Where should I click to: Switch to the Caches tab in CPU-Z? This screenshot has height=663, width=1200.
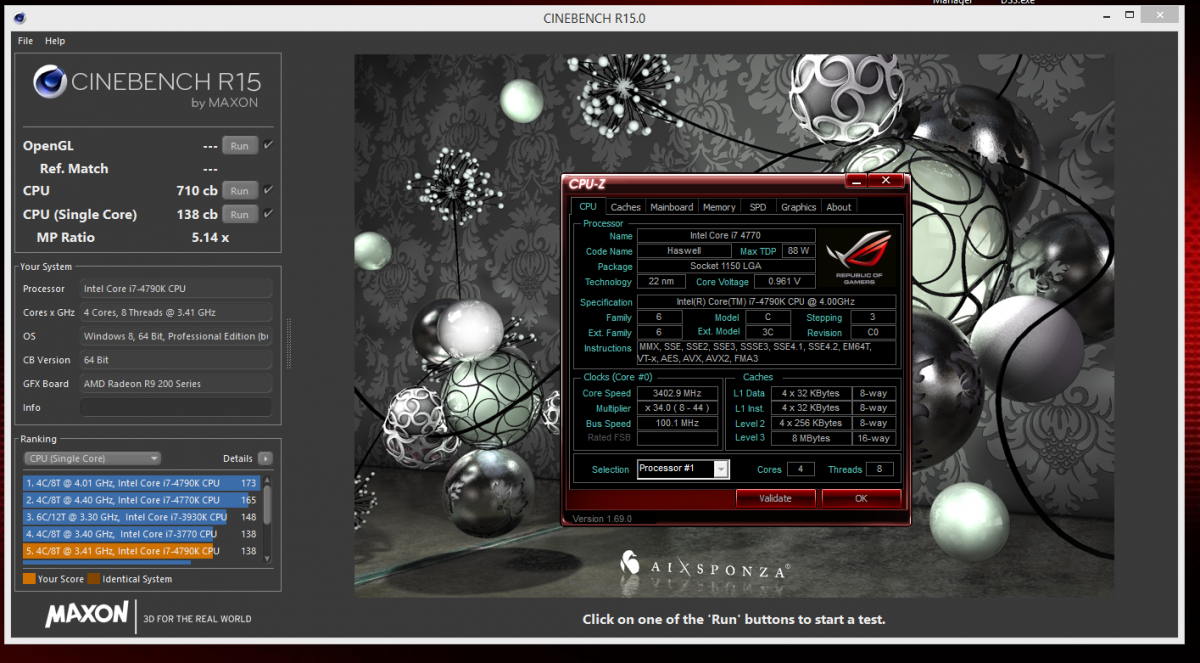pyautogui.click(x=626, y=207)
